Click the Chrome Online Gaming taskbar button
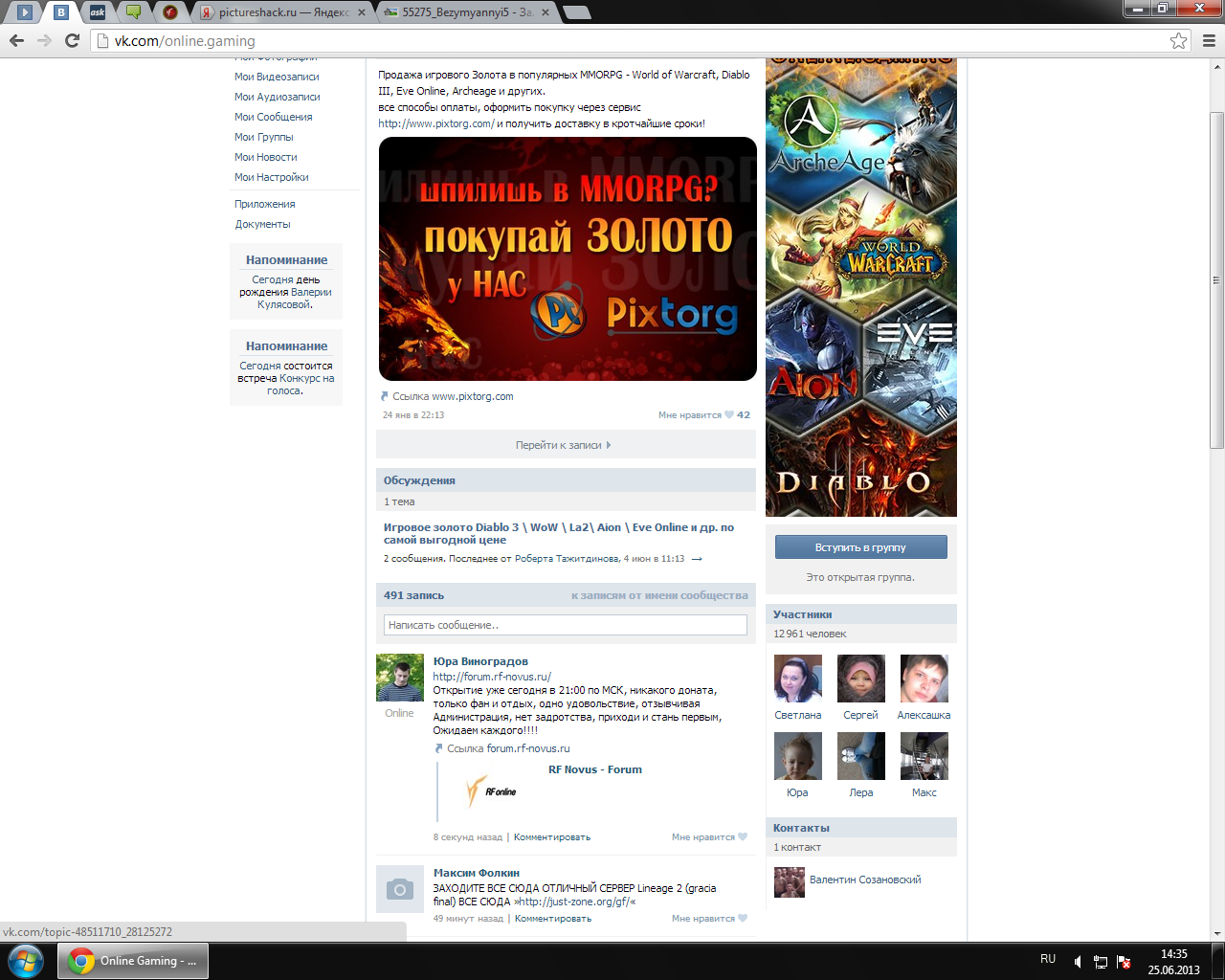1225x980 pixels. [x=133, y=961]
